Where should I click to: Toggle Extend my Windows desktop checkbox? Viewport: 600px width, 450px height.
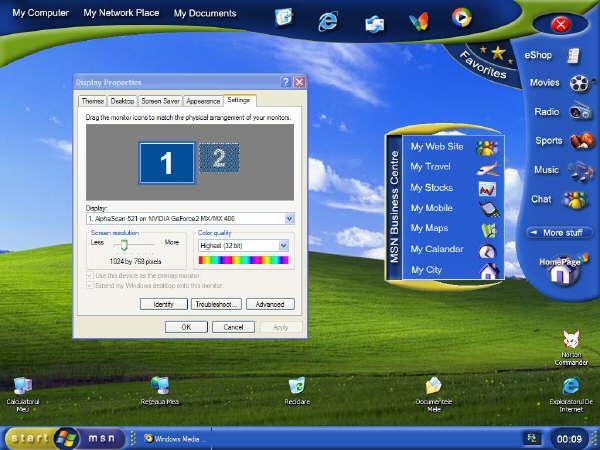click(x=90, y=285)
